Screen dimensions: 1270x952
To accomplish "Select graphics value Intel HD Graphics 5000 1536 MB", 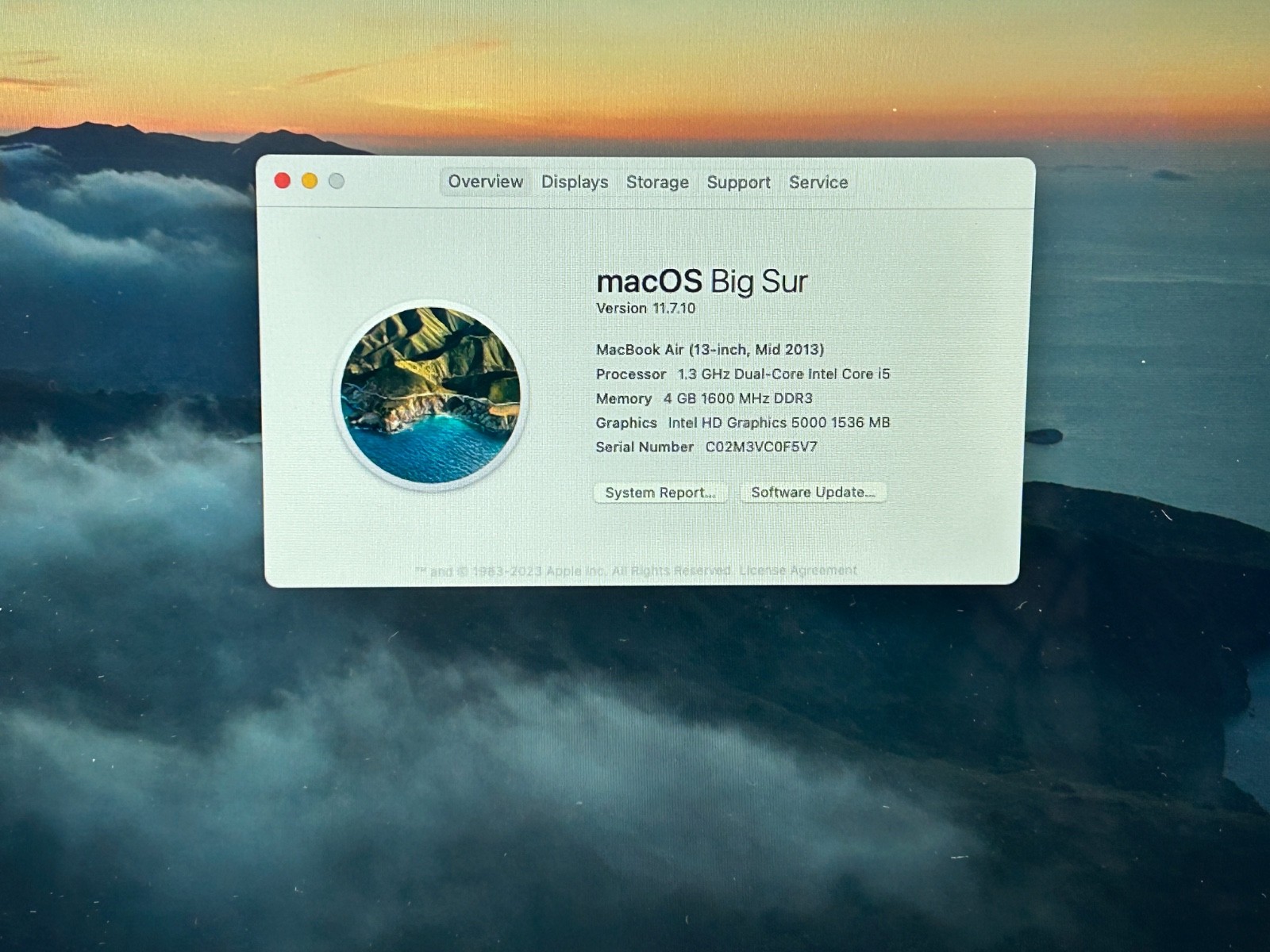I will [779, 423].
